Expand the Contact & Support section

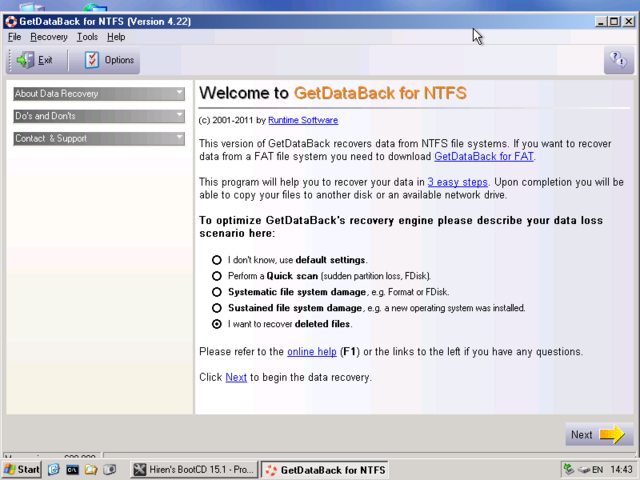pyautogui.click(x=99, y=138)
